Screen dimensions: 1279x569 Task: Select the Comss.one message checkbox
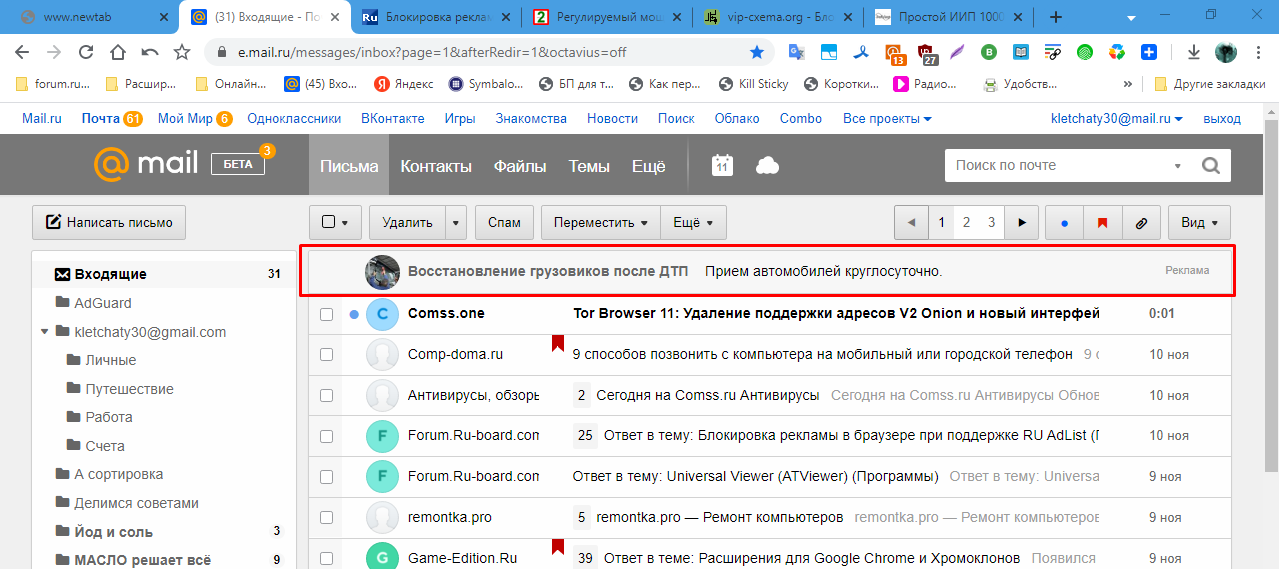pos(326,314)
